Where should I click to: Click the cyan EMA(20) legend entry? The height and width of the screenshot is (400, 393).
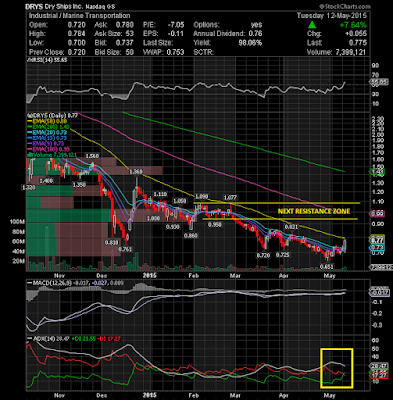47,132
